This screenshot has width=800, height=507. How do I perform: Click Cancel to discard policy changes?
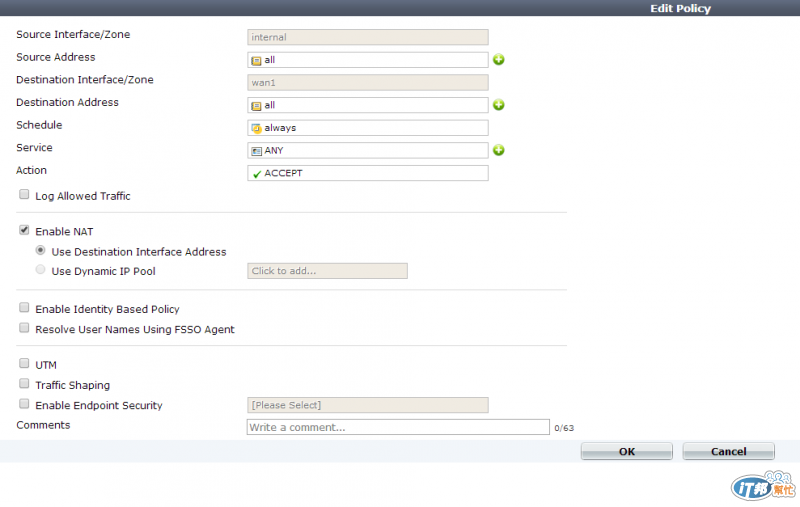729,451
